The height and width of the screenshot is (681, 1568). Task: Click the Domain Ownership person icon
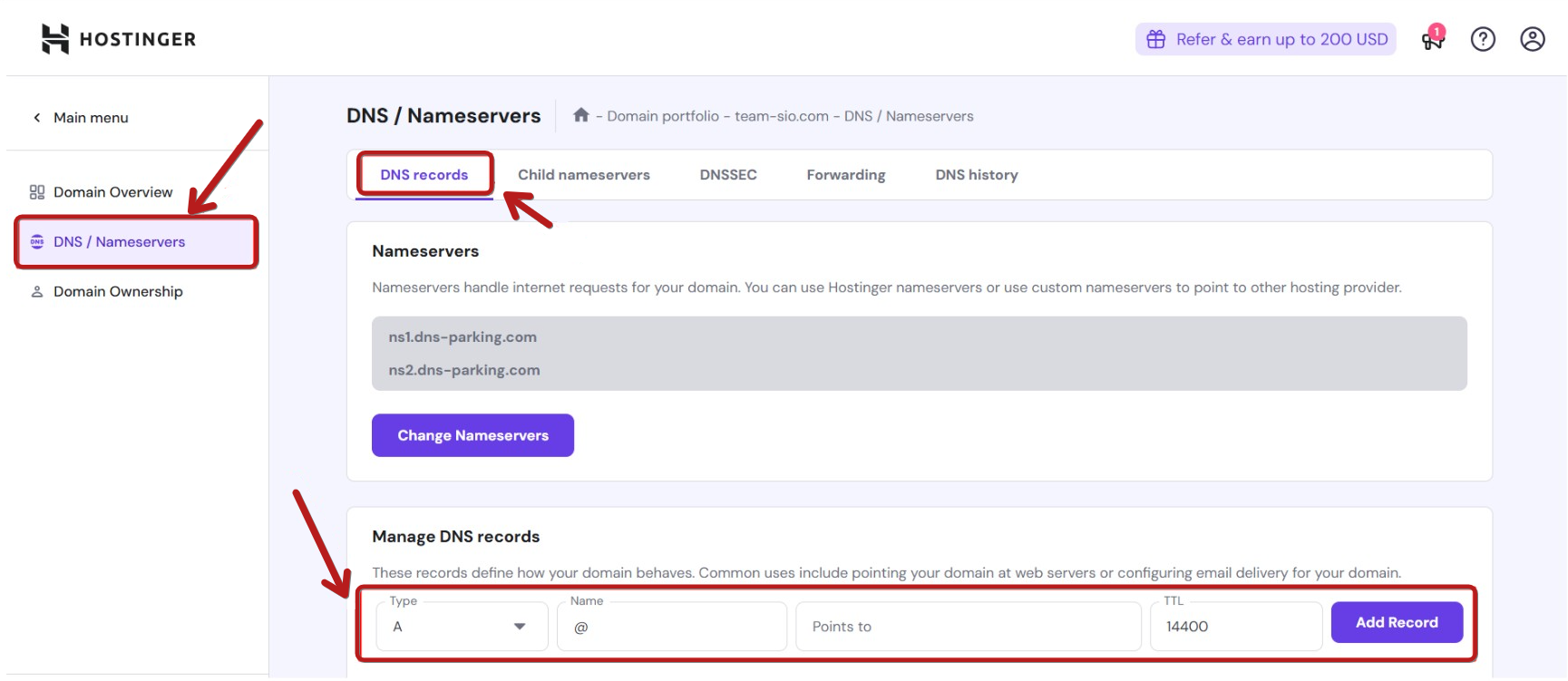pyautogui.click(x=37, y=292)
